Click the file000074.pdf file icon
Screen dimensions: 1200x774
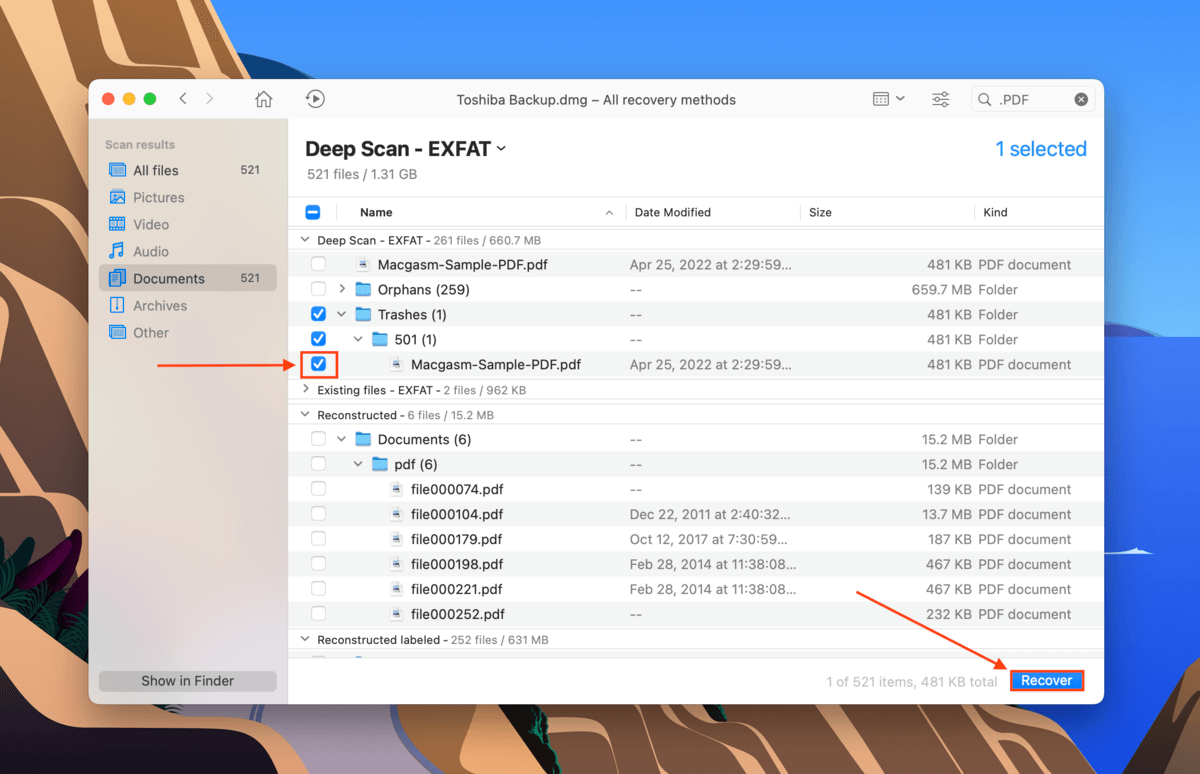pos(397,489)
